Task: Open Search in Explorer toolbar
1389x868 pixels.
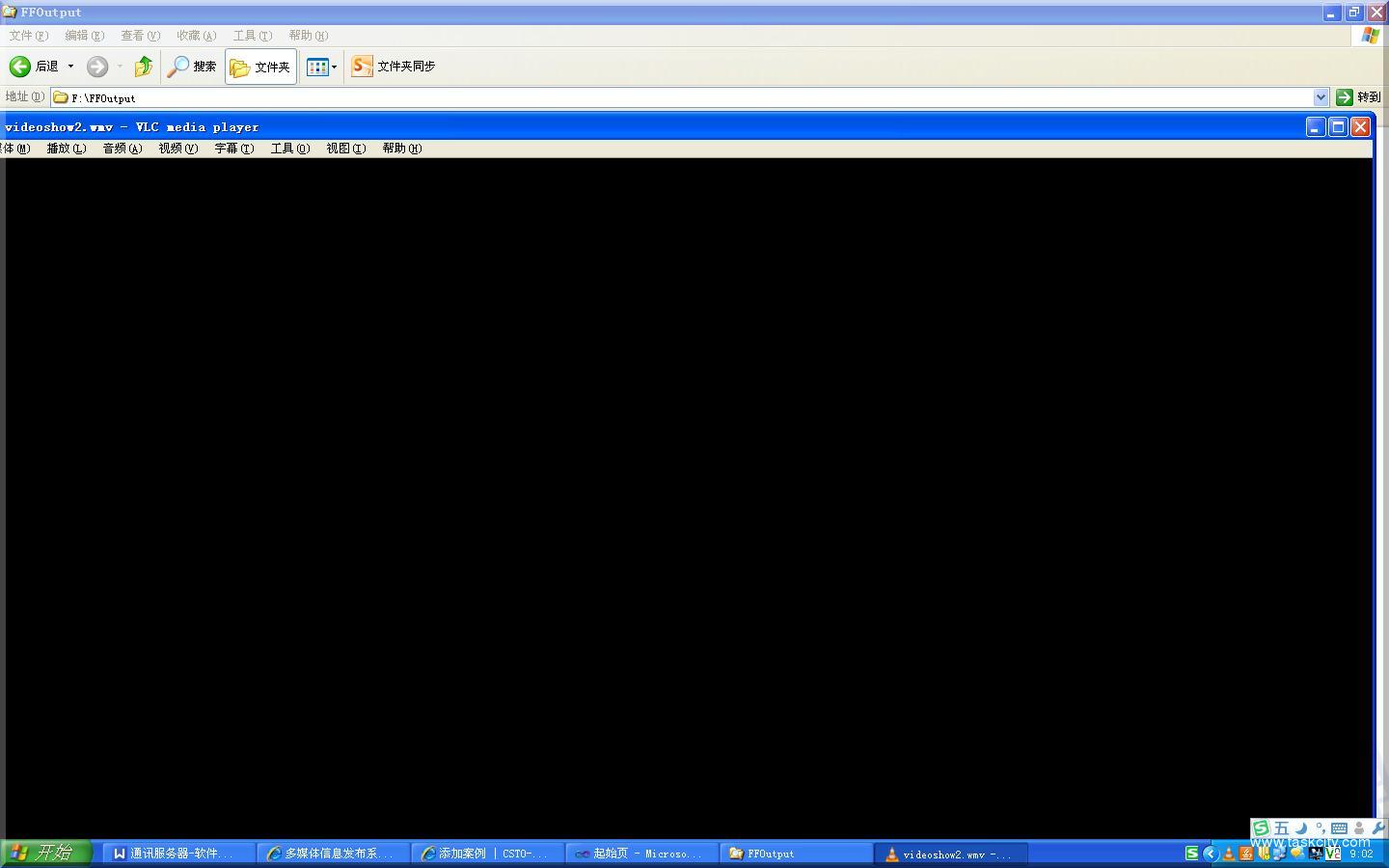Action: [x=192, y=66]
